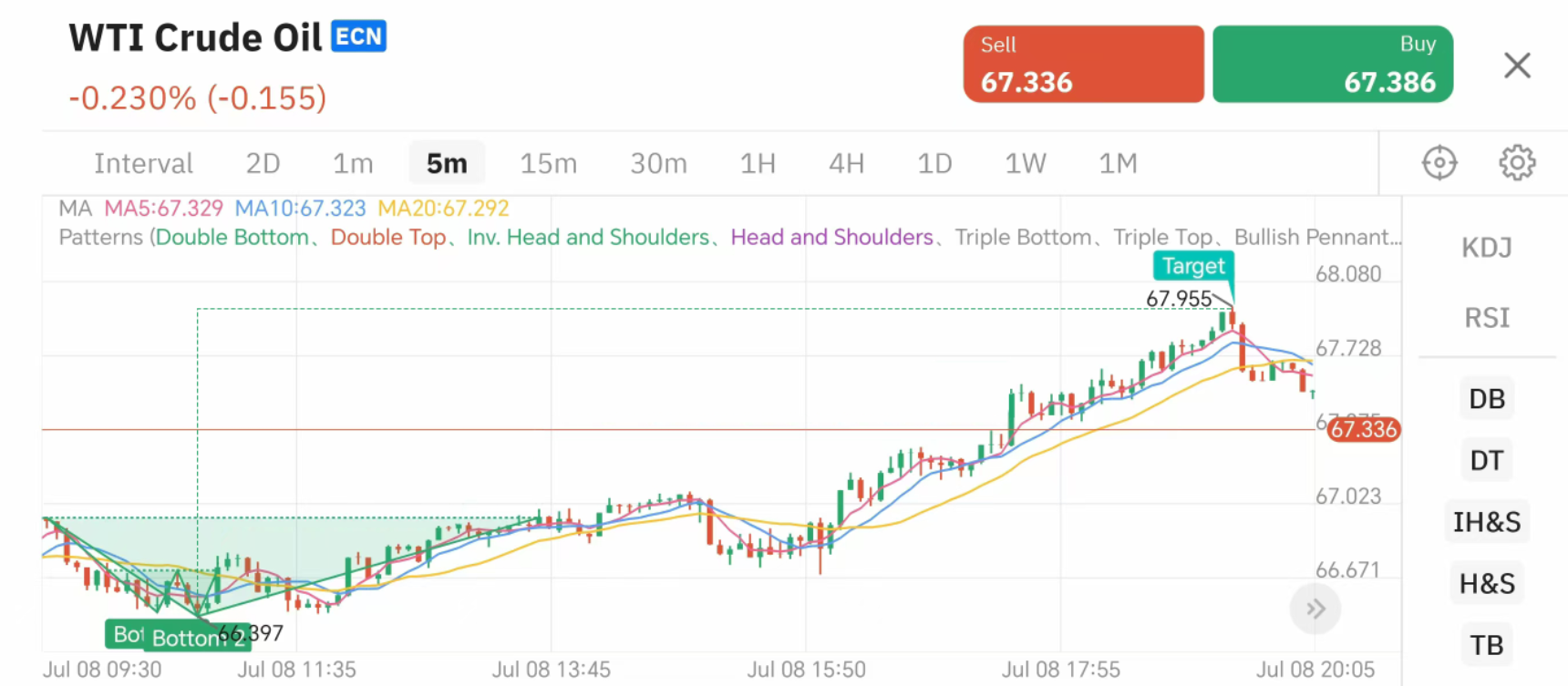Switch to the RSI indicator

click(x=1486, y=318)
